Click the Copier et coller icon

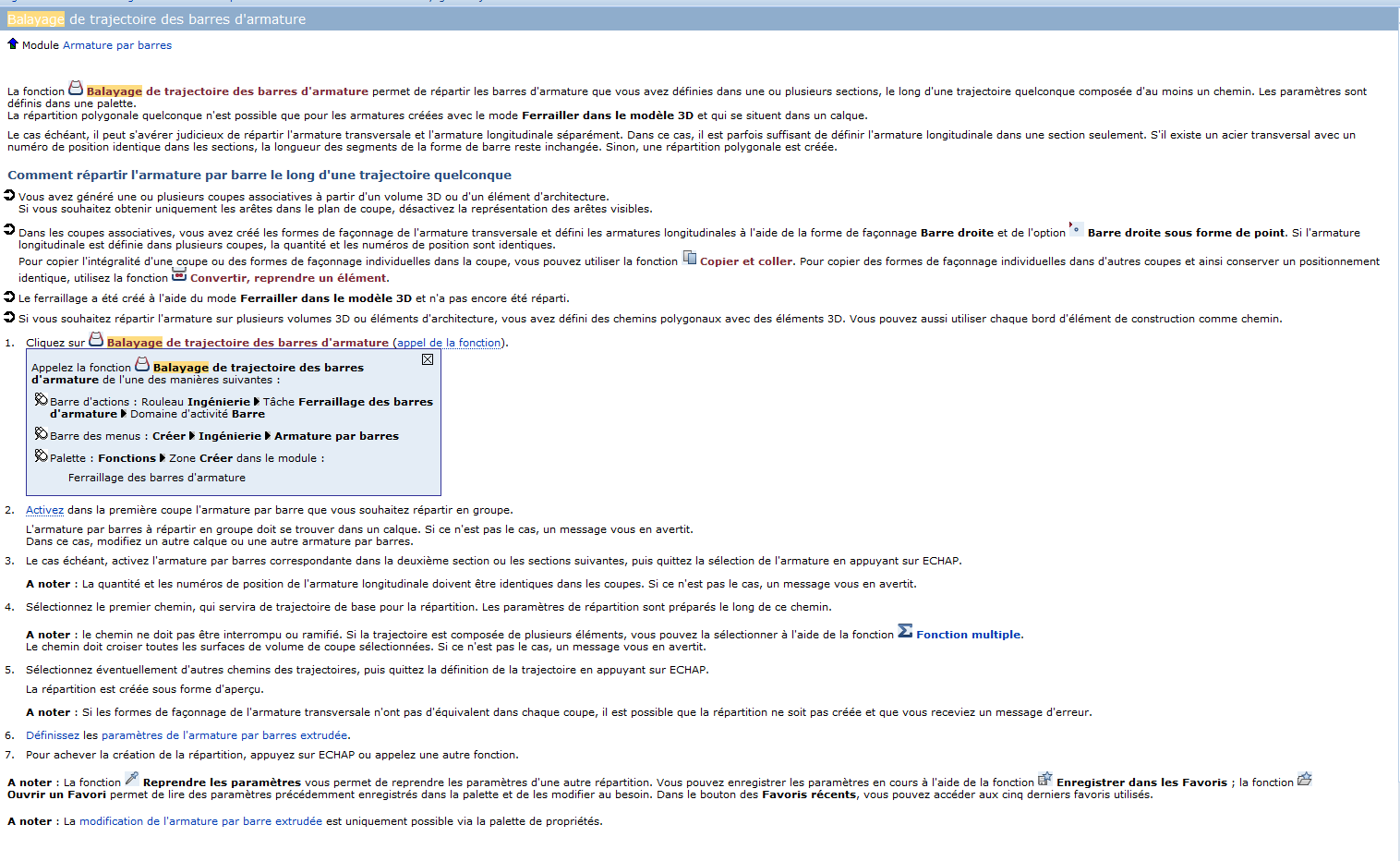coord(689,258)
